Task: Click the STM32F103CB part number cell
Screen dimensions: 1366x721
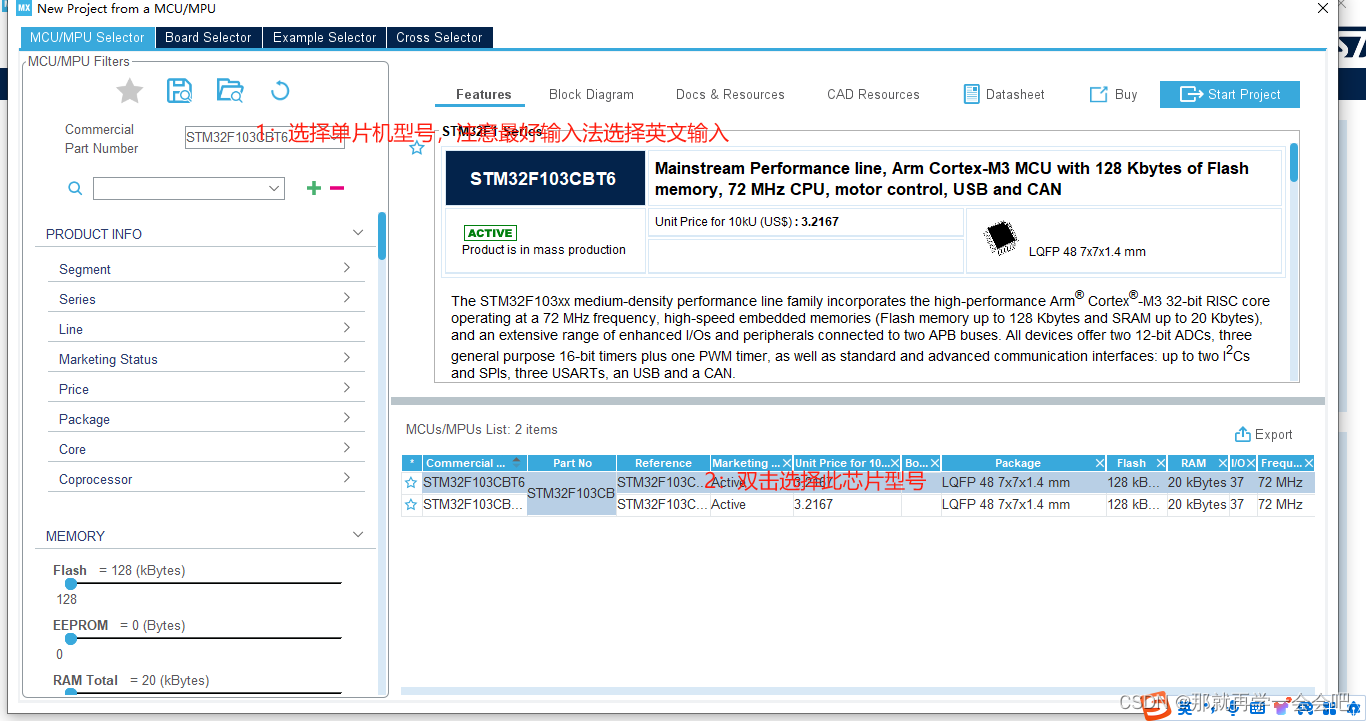Action: [571, 493]
